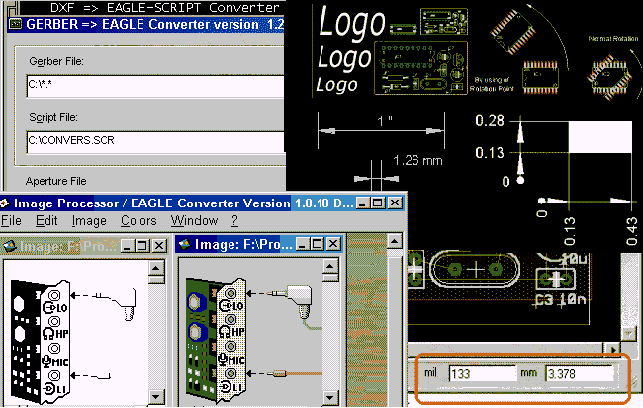The image size is (643, 408).
Task: Click the larger PCB board thumbnail
Action: pos(421,68)
